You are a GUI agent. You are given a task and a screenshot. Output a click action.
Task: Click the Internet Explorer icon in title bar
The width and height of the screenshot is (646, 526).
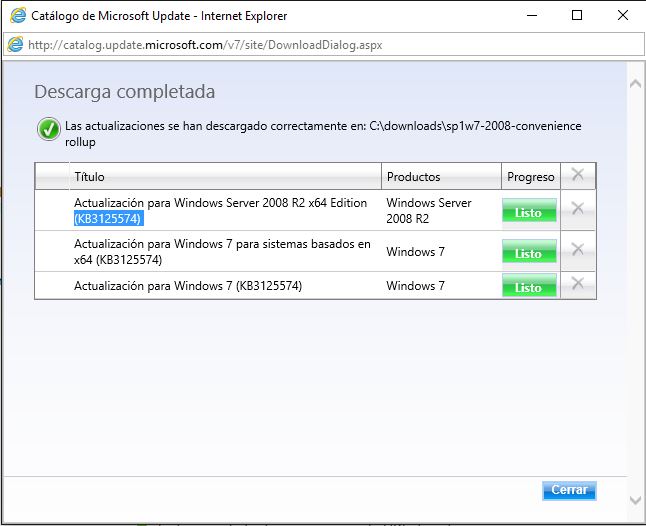coord(18,15)
